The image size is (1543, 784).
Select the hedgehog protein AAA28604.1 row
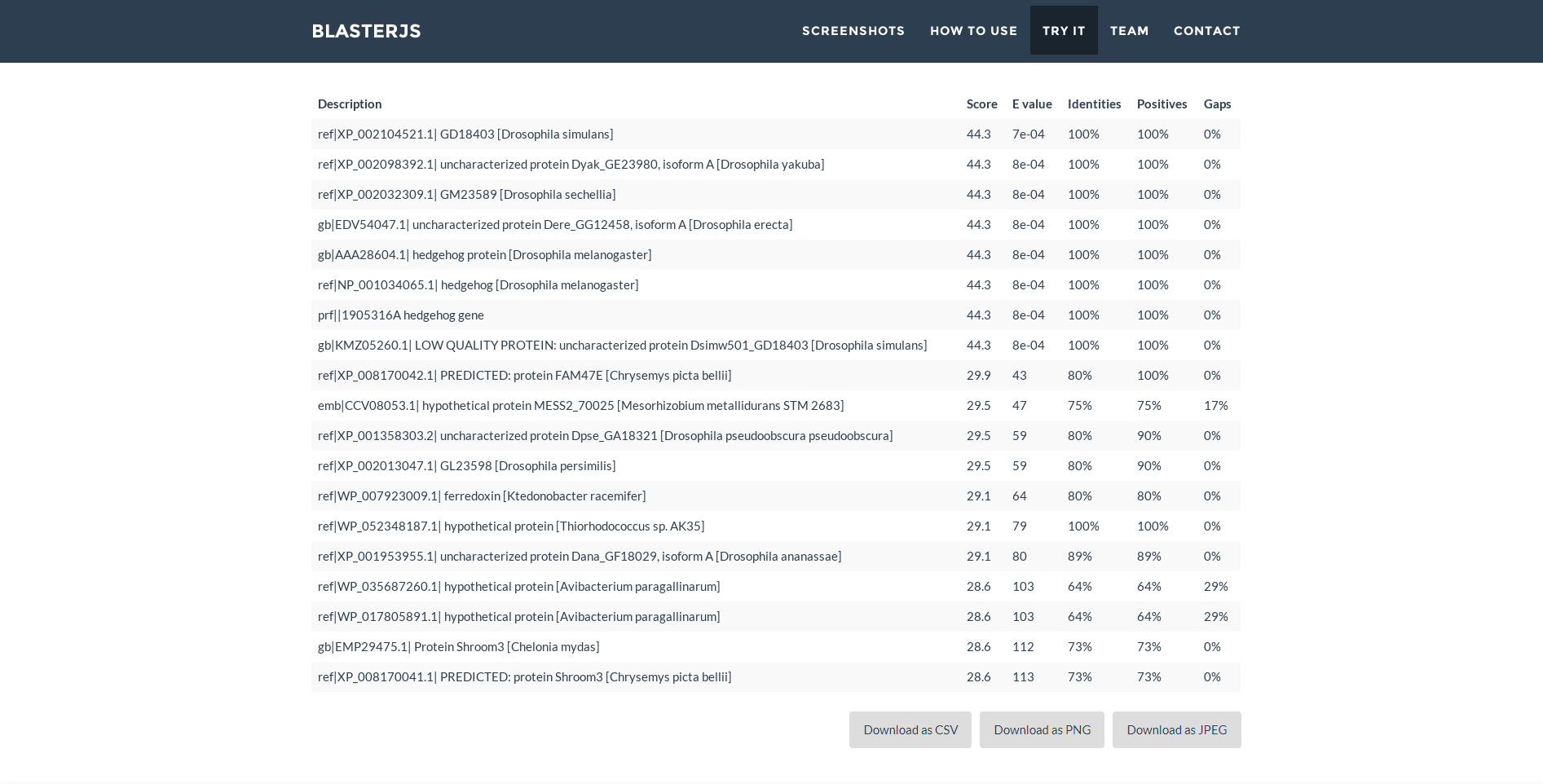pos(484,255)
